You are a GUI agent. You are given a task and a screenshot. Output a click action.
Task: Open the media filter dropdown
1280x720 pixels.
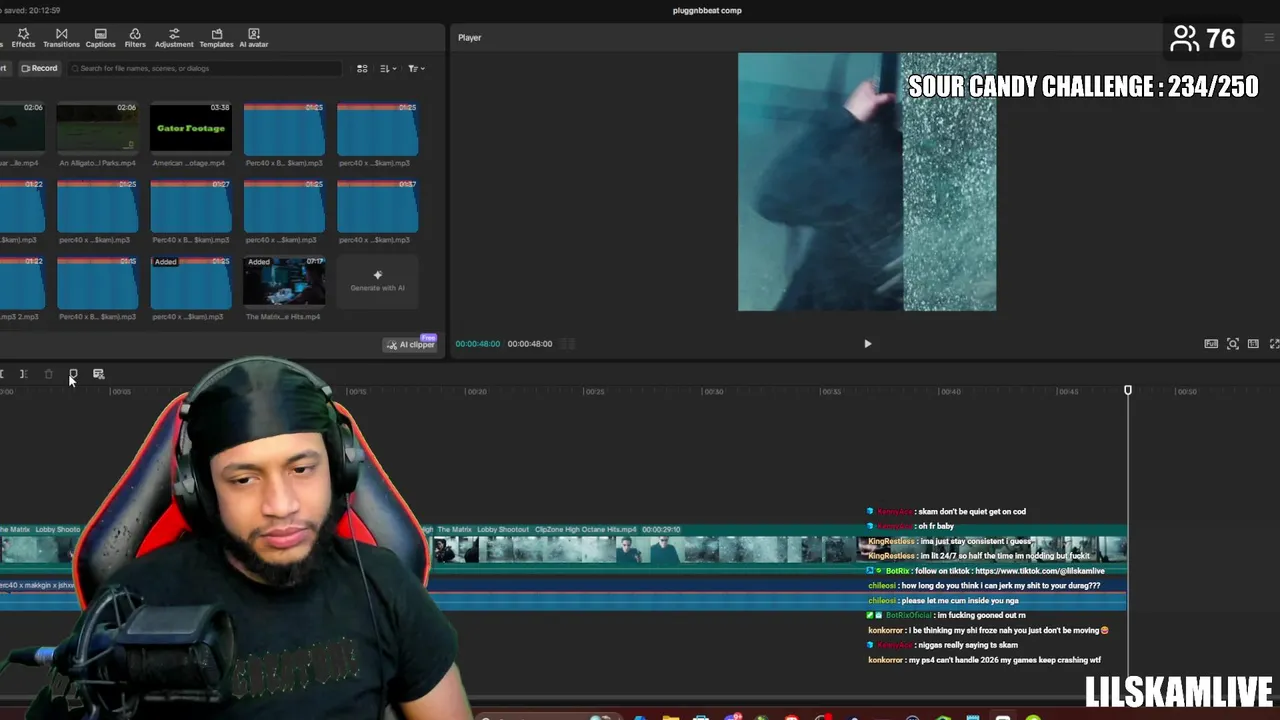click(x=416, y=68)
